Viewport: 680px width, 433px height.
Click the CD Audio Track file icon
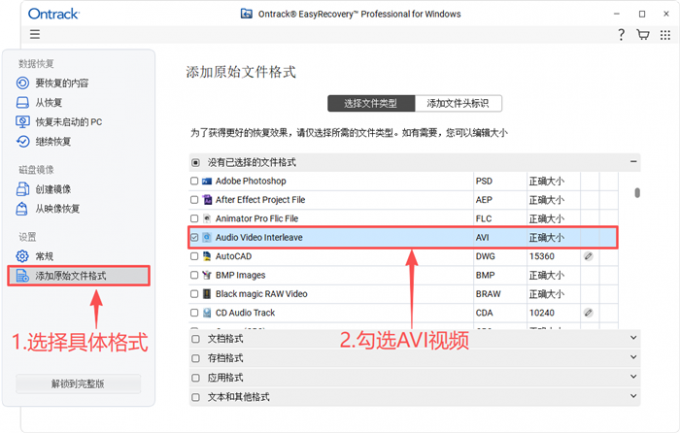(207, 312)
